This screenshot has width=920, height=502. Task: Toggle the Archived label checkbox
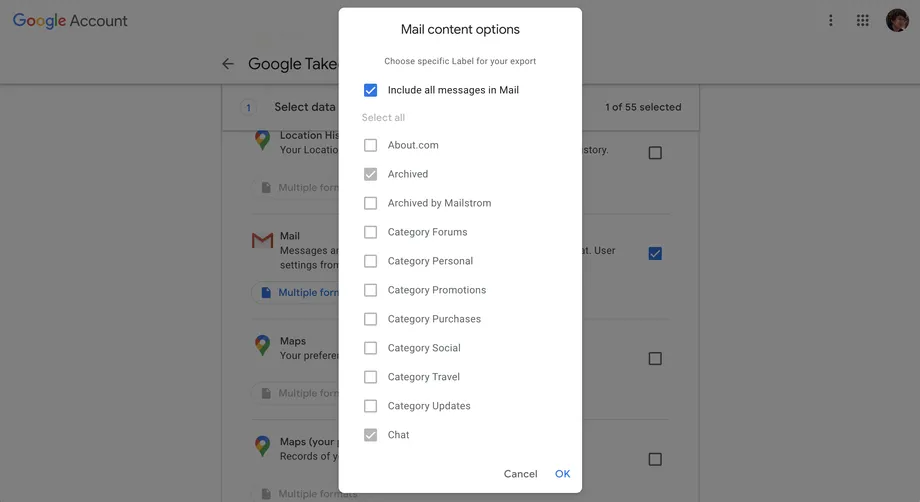pos(370,174)
